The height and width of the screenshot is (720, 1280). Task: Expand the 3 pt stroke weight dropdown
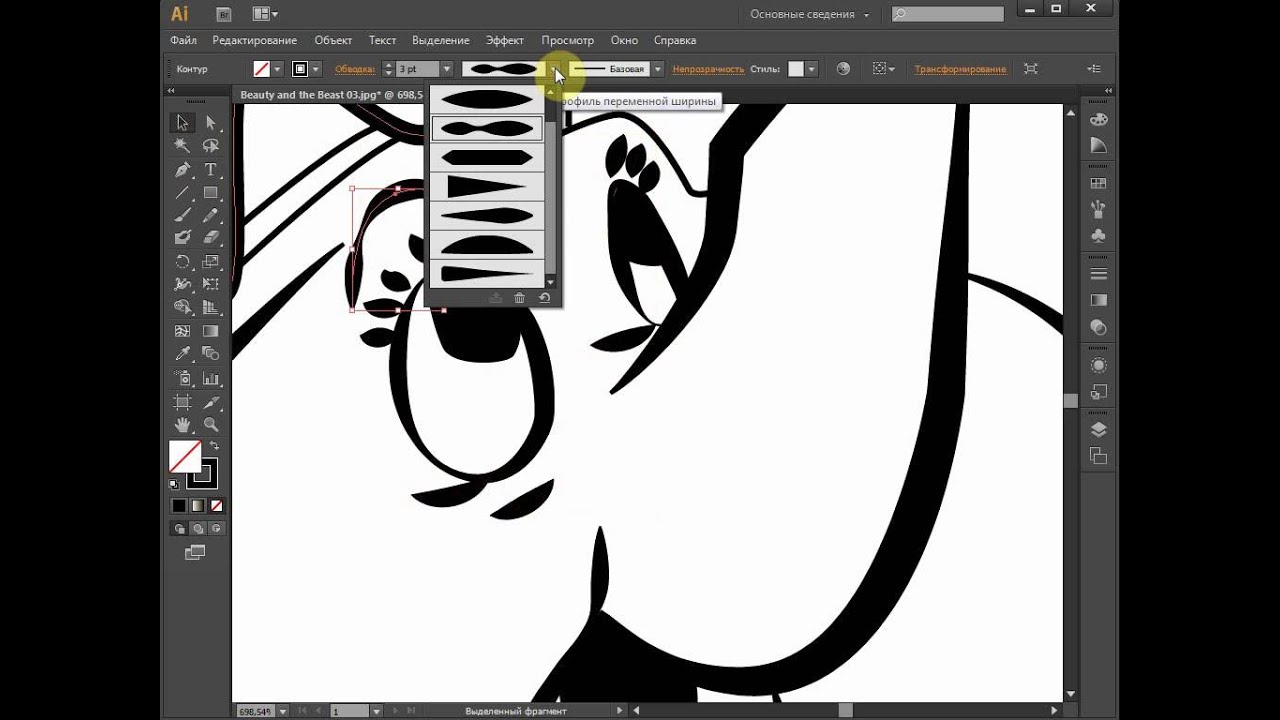(446, 69)
